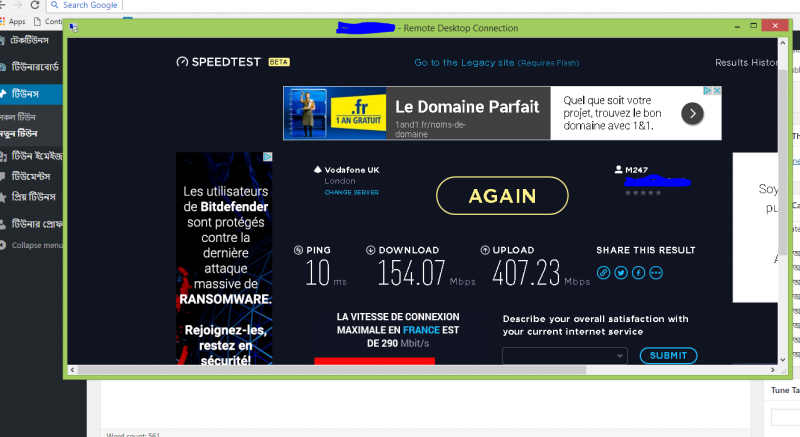Close the top banner ad with the X icon
The height and width of the screenshot is (437, 800).
pos(717,90)
